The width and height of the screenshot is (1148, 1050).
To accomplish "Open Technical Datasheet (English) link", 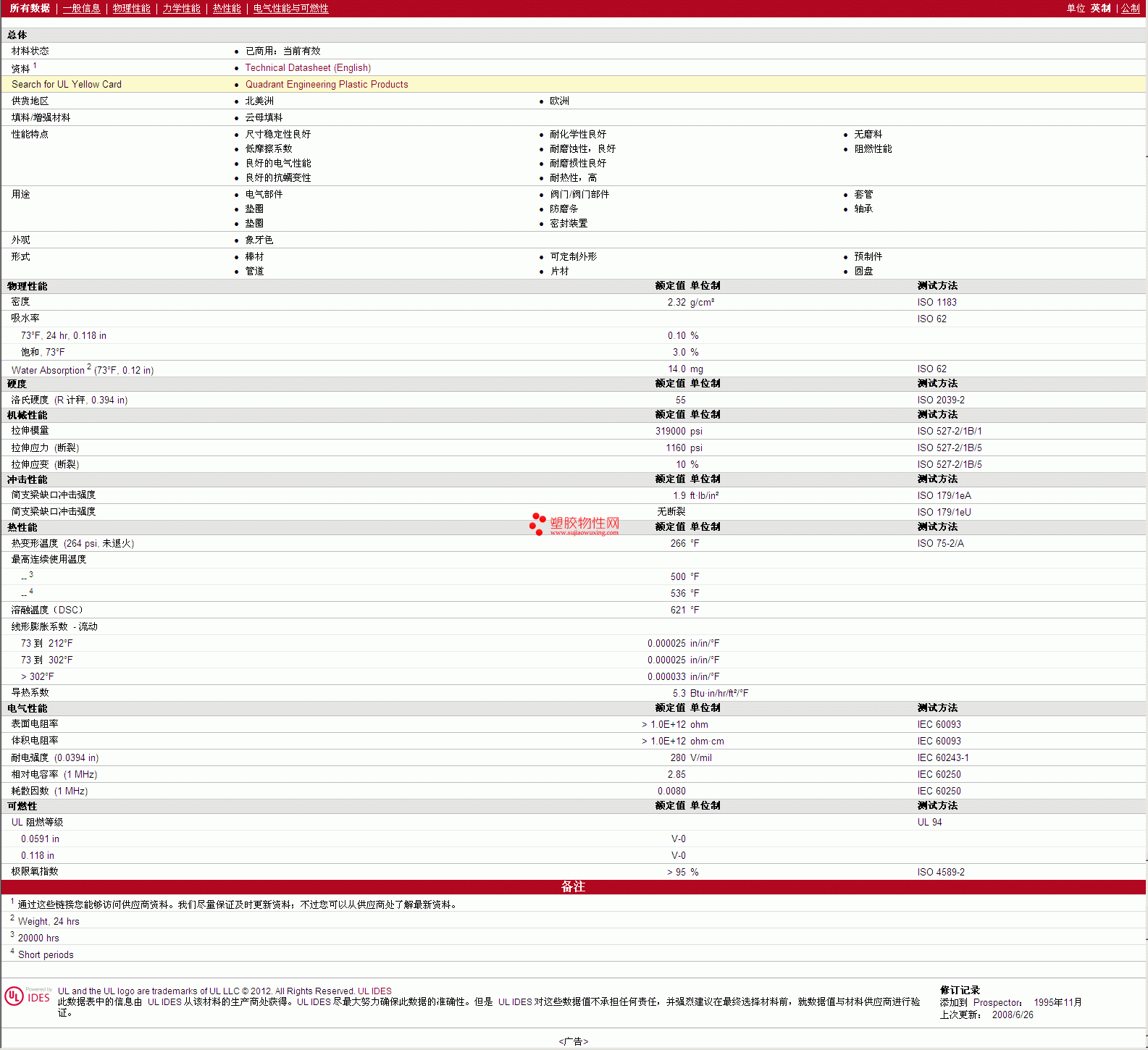I will tap(308, 68).
